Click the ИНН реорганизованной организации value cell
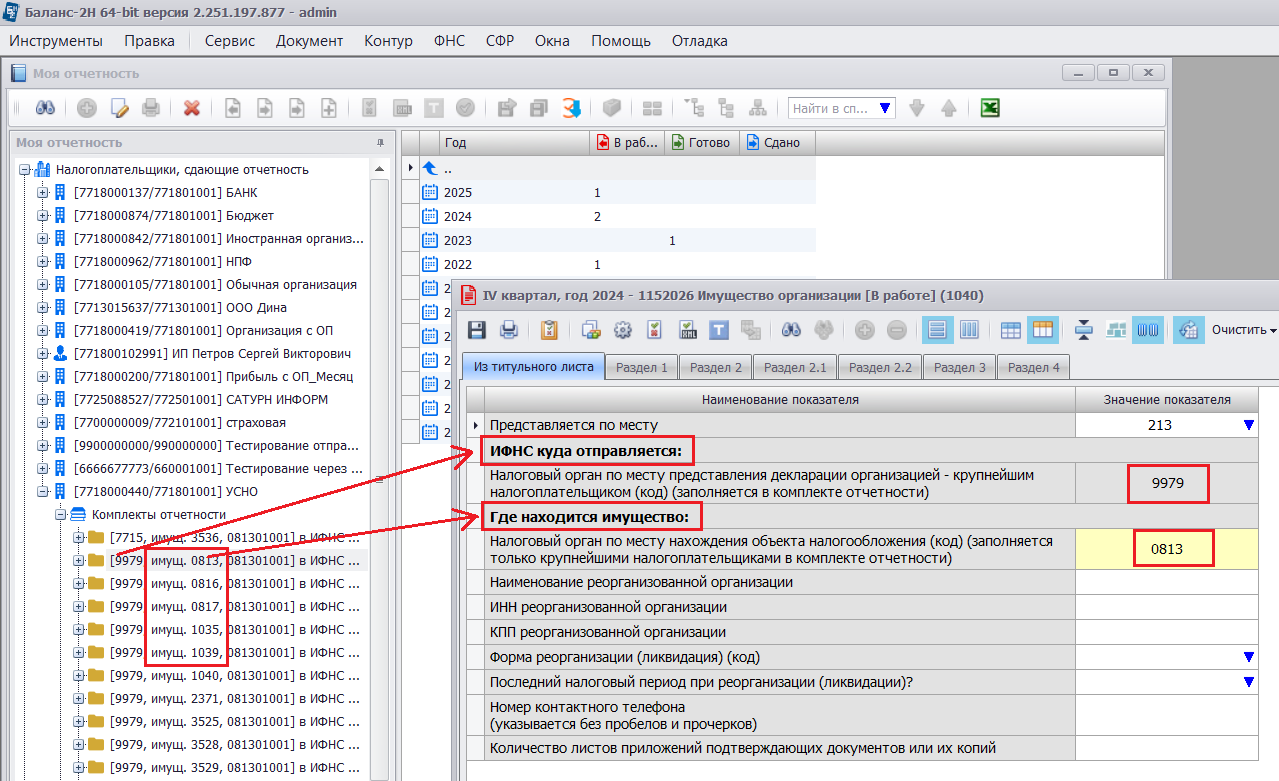1279x781 pixels. [x=1166, y=607]
